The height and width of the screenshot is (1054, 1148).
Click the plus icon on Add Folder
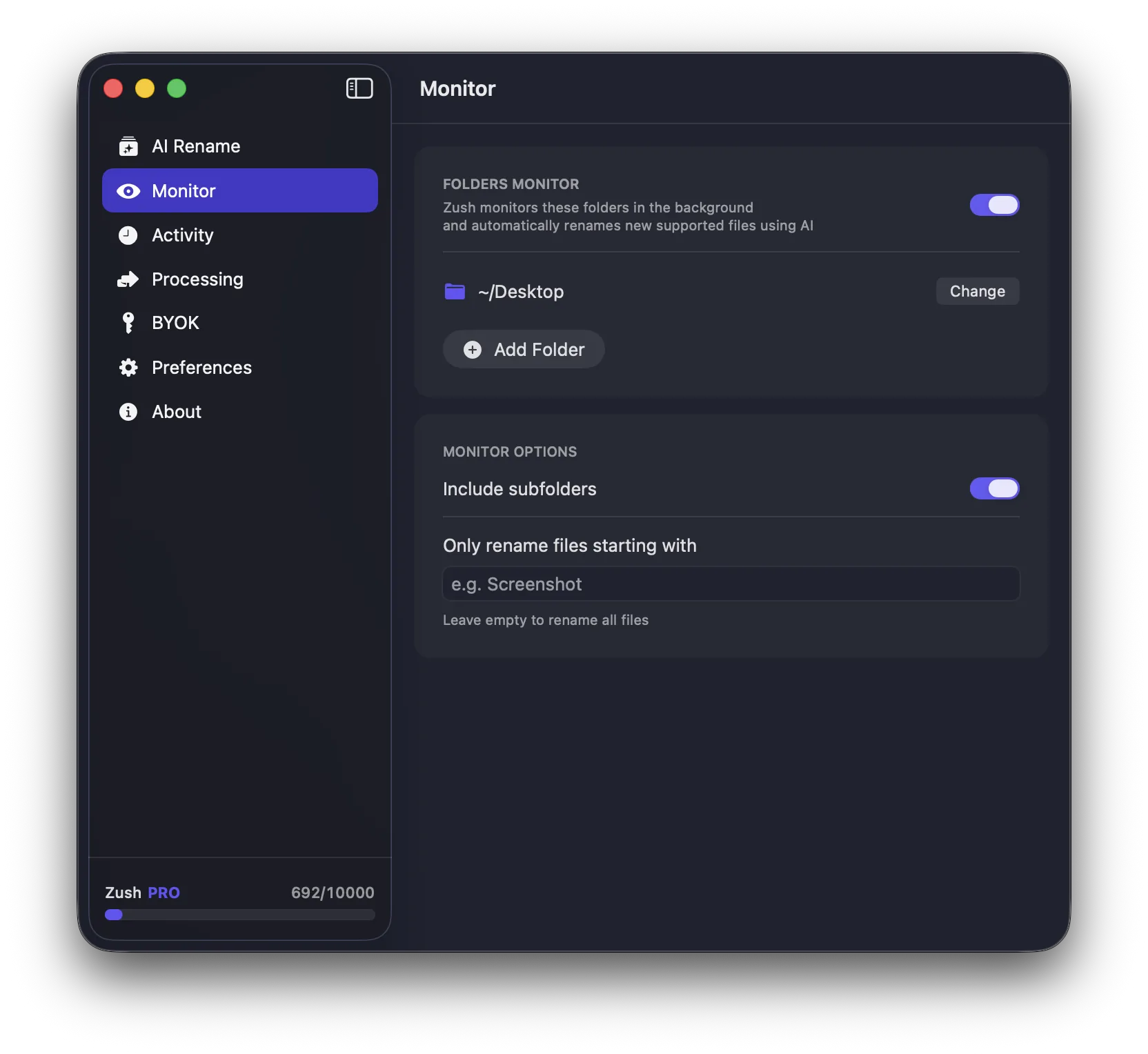click(472, 350)
